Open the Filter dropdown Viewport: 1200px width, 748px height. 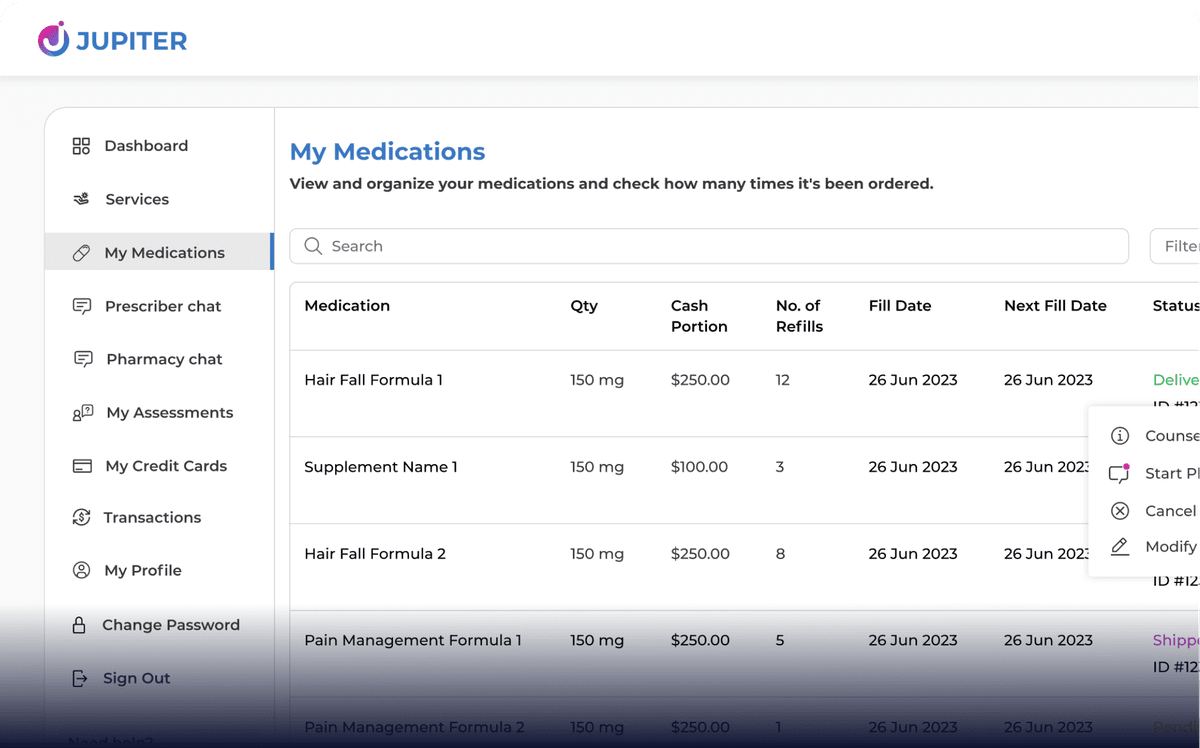pos(1178,246)
